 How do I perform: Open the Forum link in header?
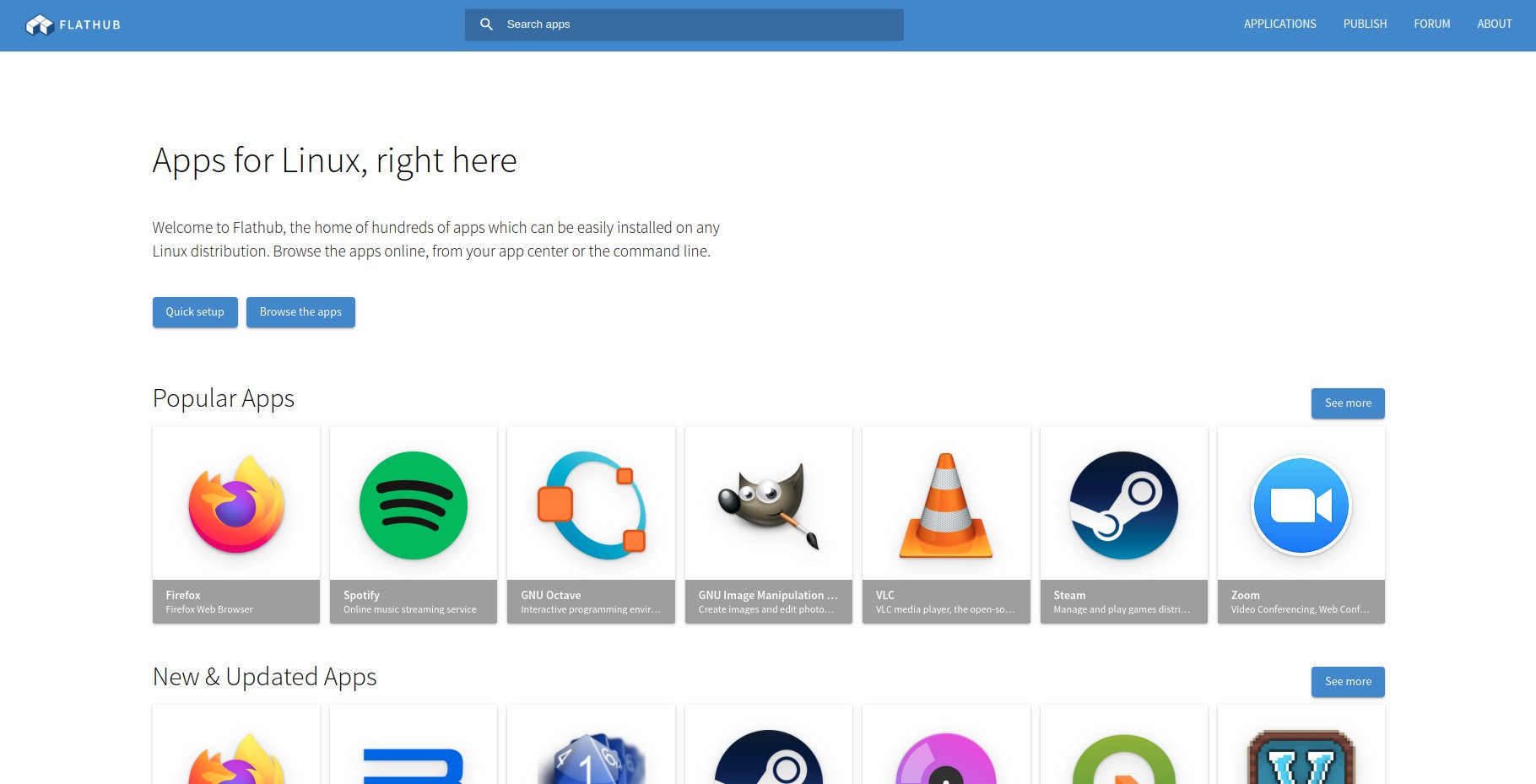(x=1431, y=24)
